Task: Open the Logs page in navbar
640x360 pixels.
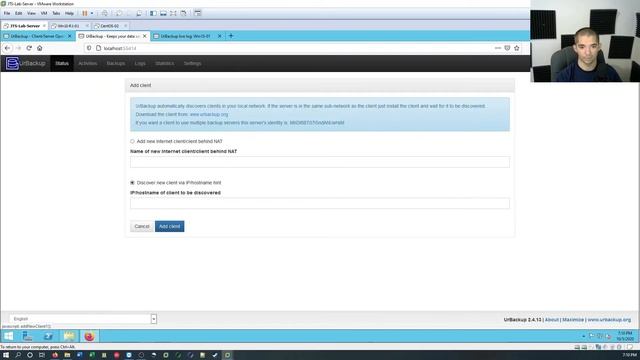Action: click(x=140, y=63)
